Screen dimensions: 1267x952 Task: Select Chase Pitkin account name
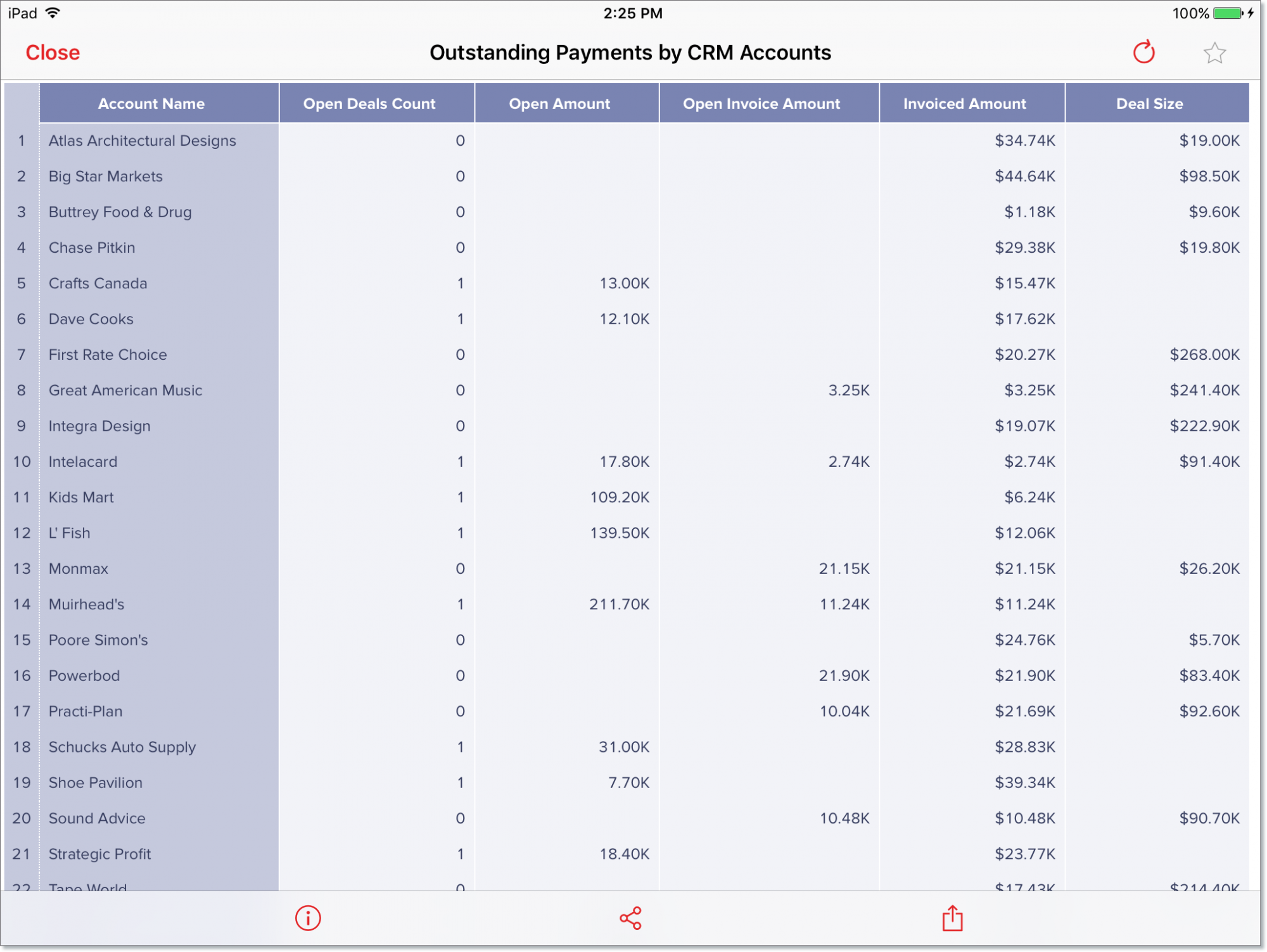[x=92, y=248]
